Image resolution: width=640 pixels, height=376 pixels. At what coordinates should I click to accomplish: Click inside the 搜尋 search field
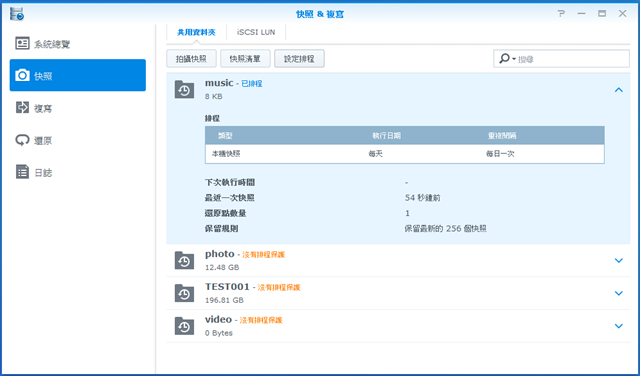[x=572, y=59]
